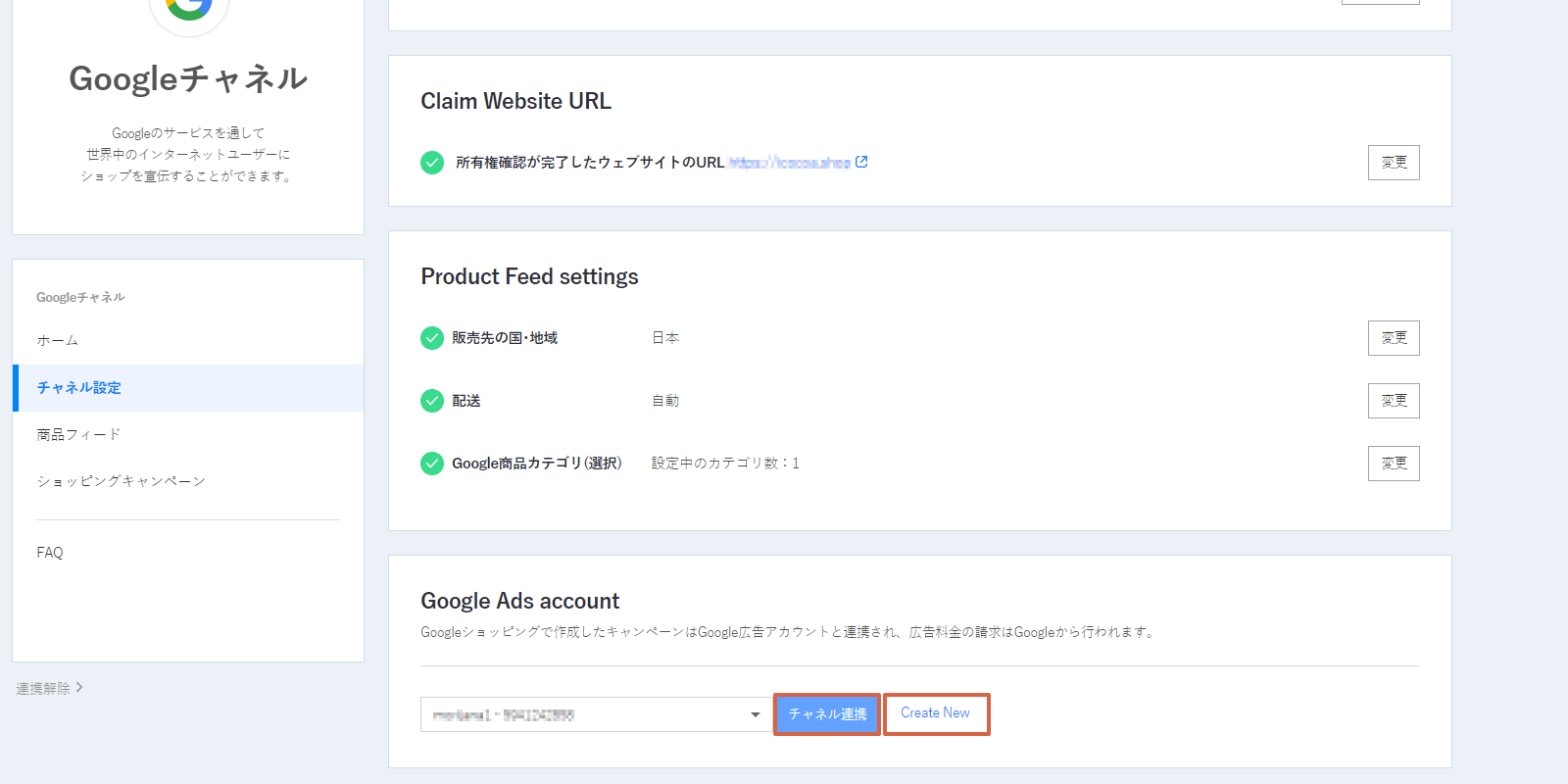Click 変更 for Claim Website URL
The width and height of the screenshot is (1568, 784).
pyautogui.click(x=1394, y=163)
